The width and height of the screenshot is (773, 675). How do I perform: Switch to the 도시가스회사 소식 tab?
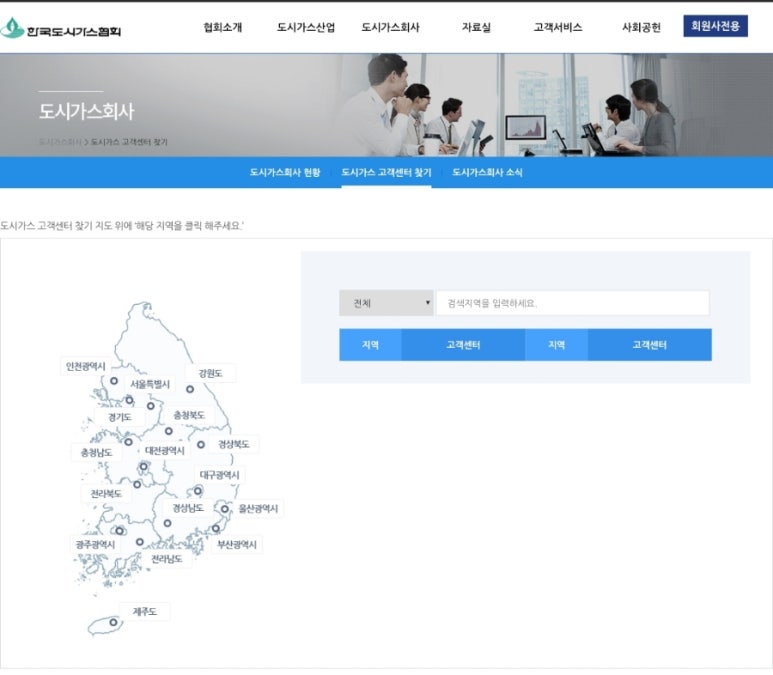click(x=488, y=173)
